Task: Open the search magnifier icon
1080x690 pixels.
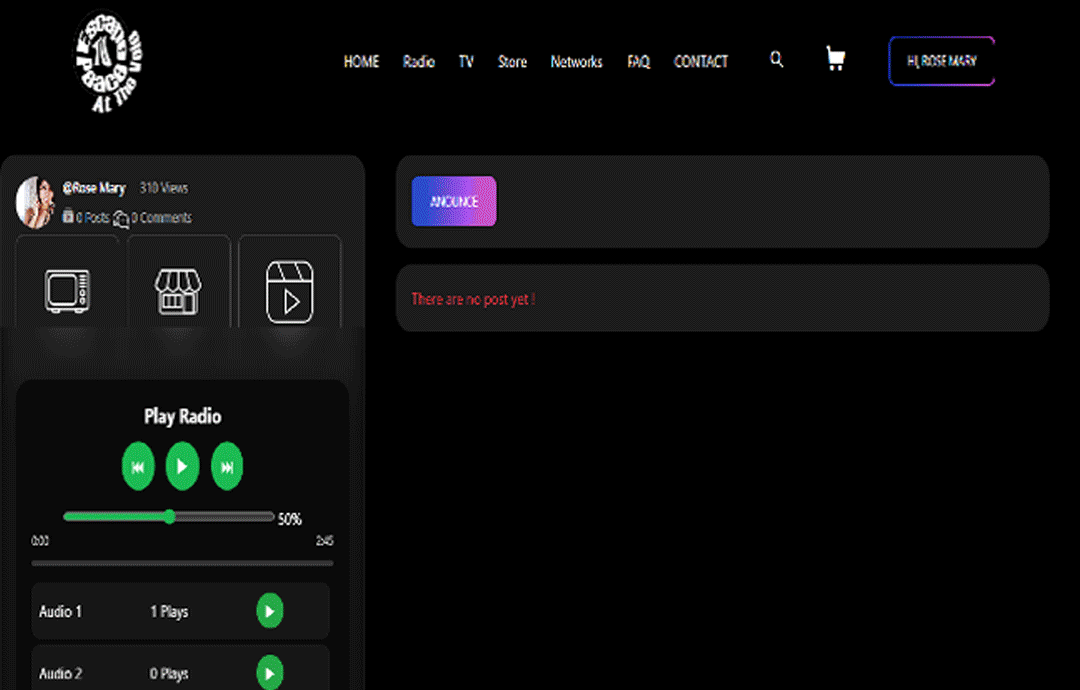Action: click(776, 60)
